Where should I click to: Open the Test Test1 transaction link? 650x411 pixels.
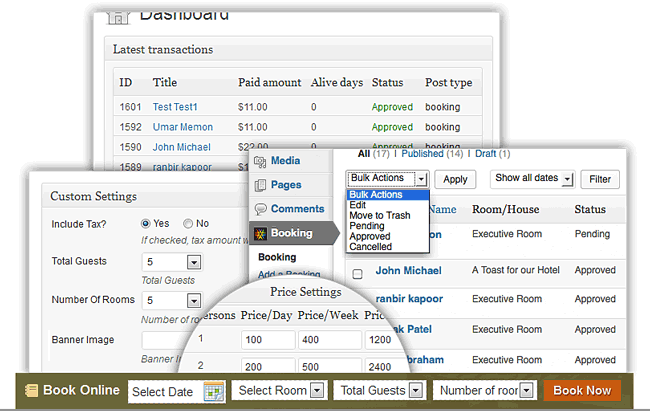click(175, 107)
